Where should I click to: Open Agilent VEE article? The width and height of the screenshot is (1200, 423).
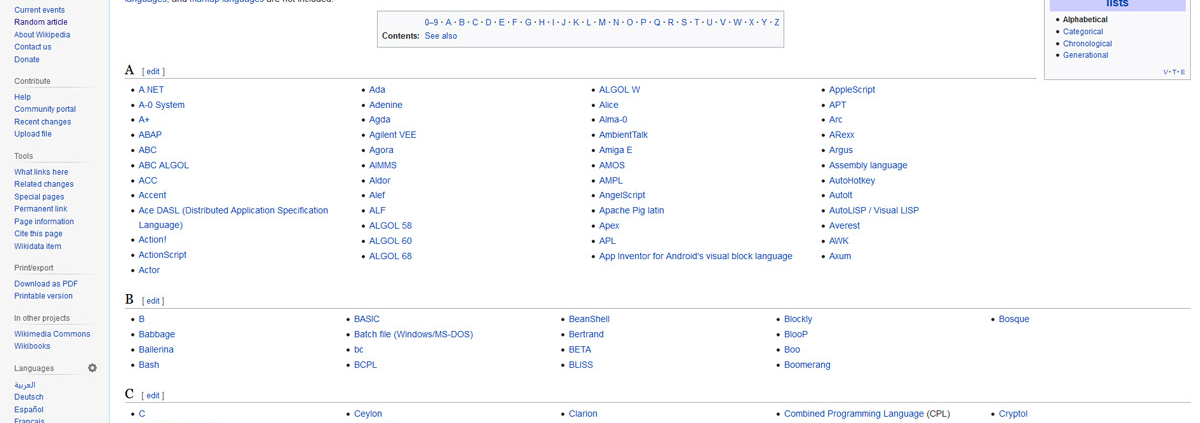[x=393, y=135]
